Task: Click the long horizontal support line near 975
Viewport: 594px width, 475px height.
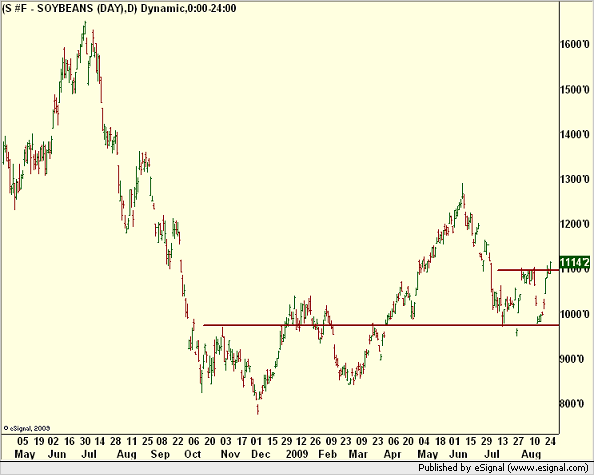Action: (381, 325)
